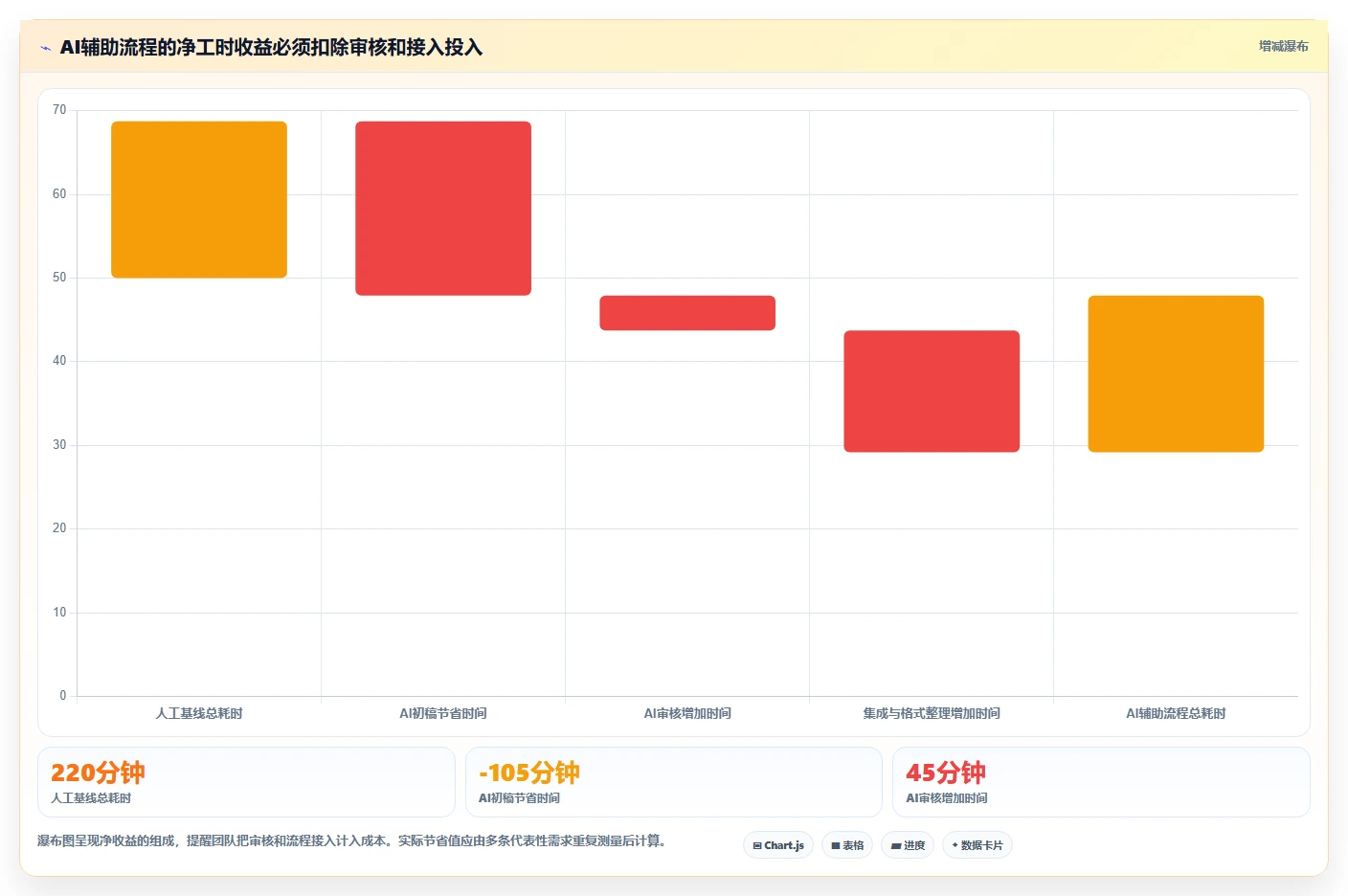Viewport: 1348px width, 896px height.
Task: Select the orange 人工基线总耗时 bar
Action: point(199,199)
